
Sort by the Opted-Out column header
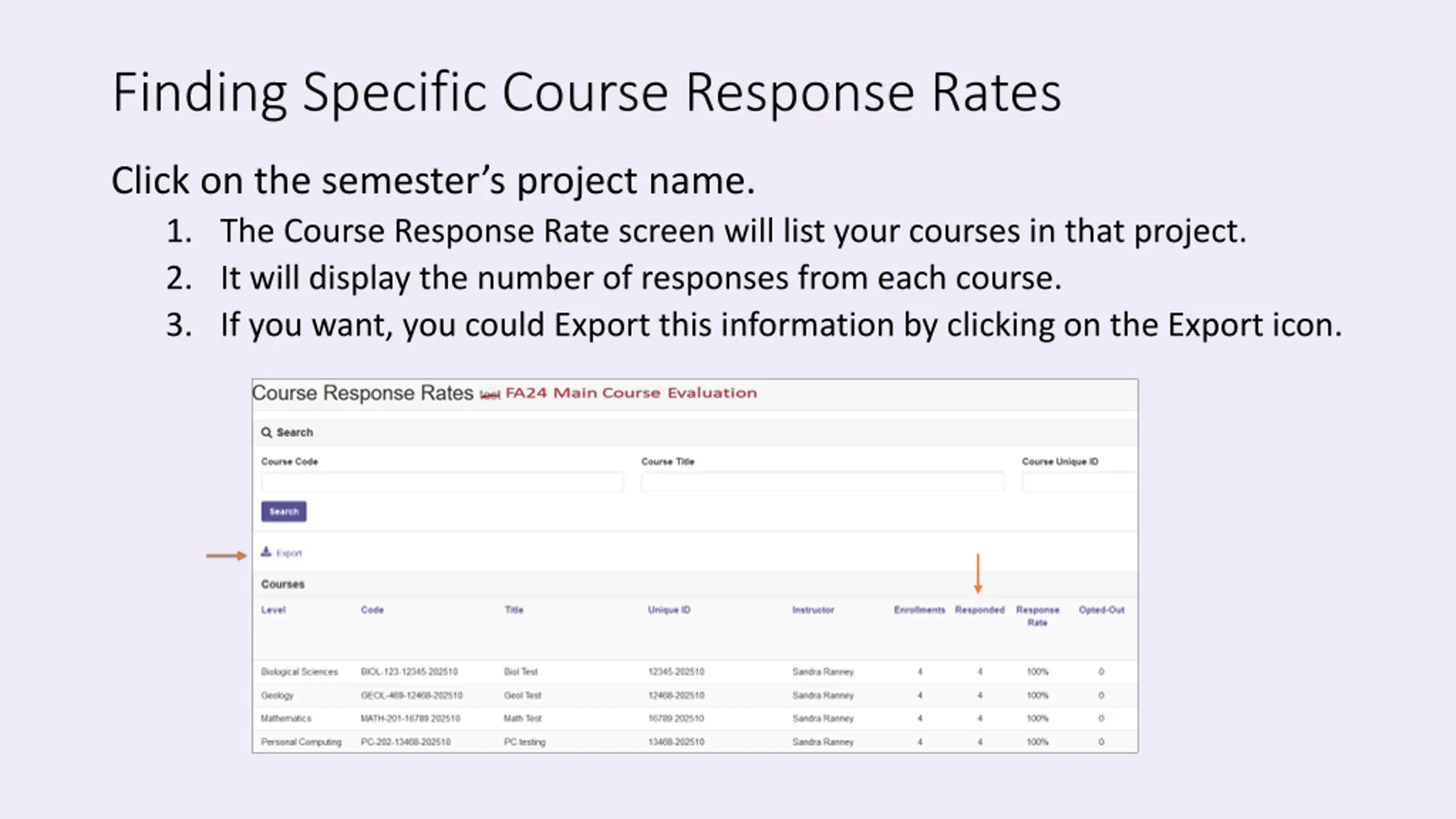pyautogui.click(x=1102, y=610)
